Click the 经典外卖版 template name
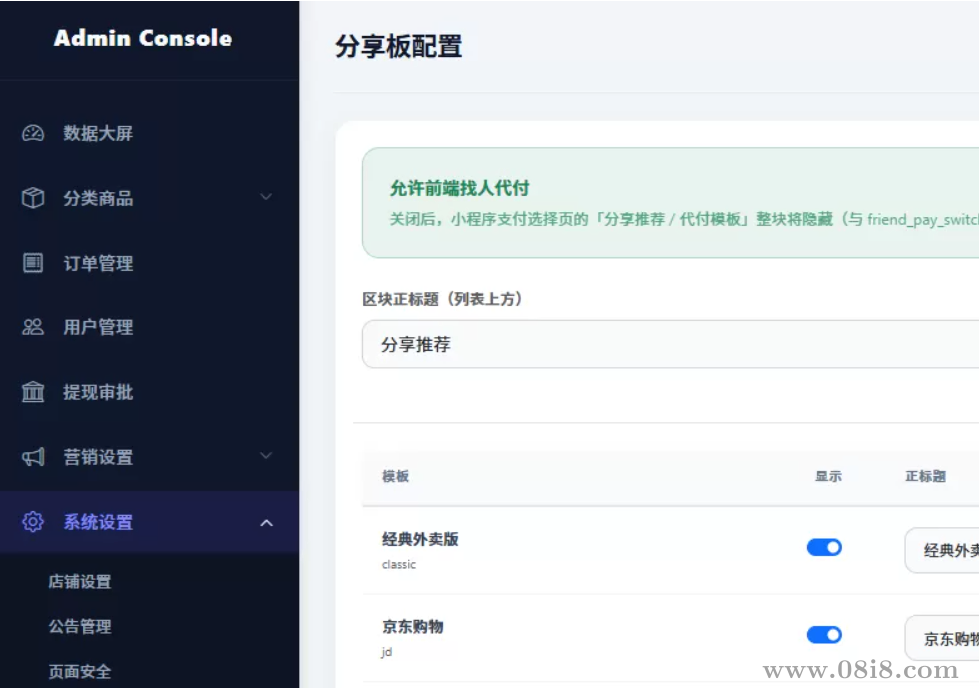The width and height of the screenshot is (979, 688). tap(420, 539)
